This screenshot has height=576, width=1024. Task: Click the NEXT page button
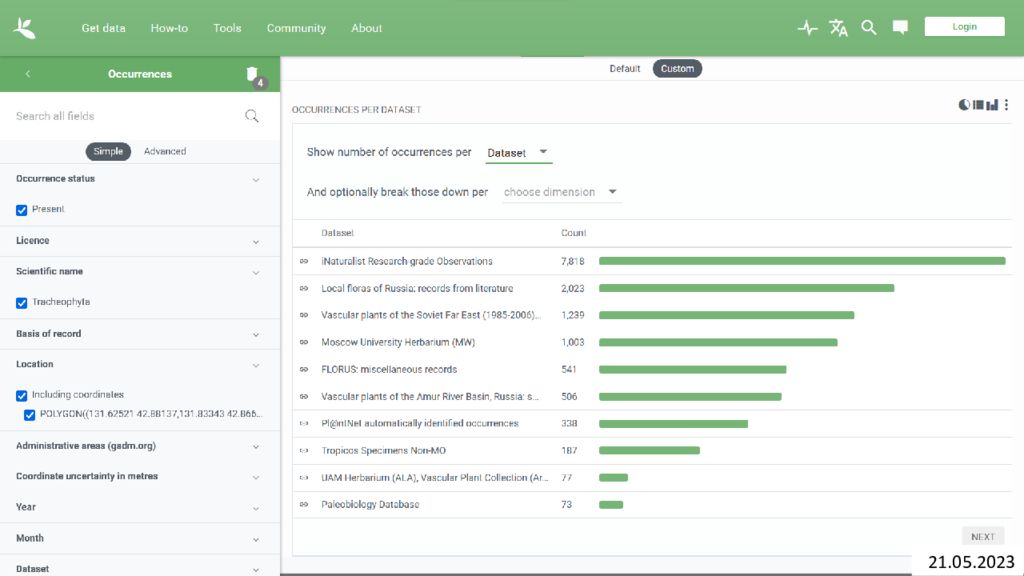click(x=983, y=537)
